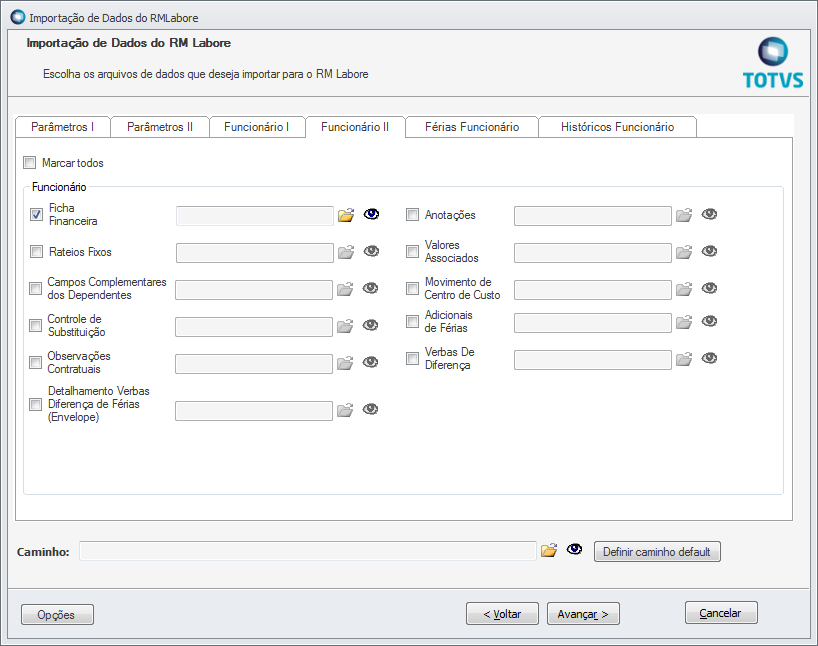Click eye icon beside Anotações

coord(709,214)
